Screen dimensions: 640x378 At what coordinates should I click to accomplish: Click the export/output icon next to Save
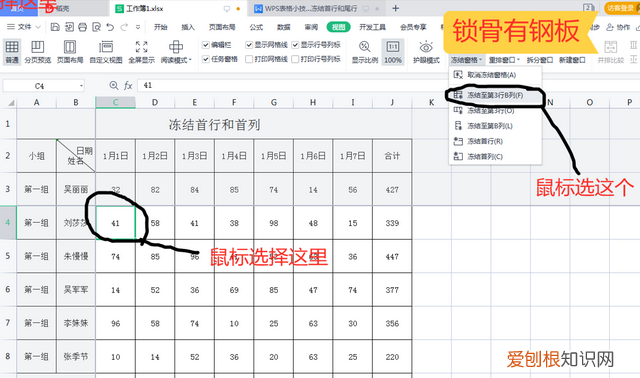(69, 27)
